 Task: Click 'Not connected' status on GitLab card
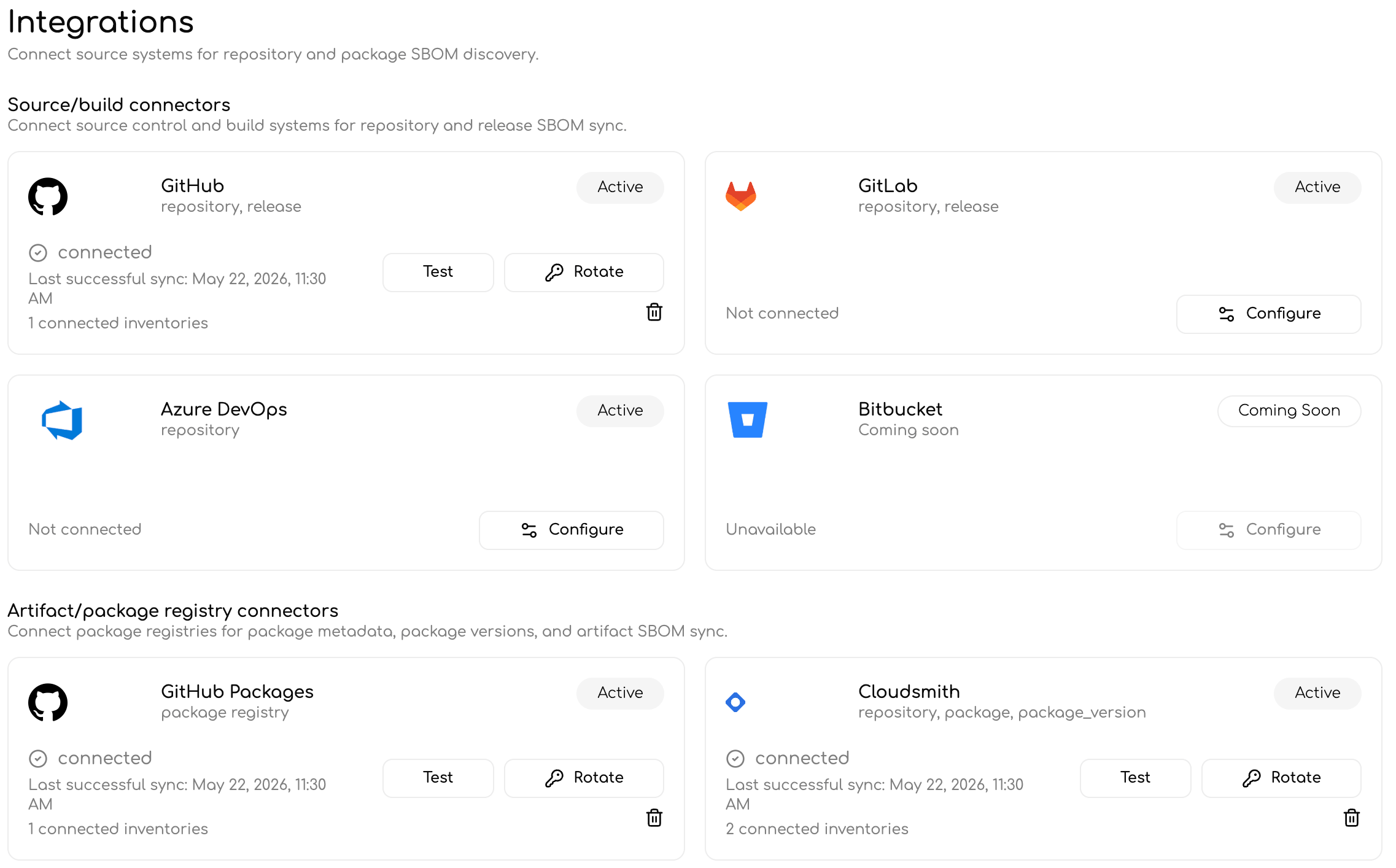[x=782, y=313]
